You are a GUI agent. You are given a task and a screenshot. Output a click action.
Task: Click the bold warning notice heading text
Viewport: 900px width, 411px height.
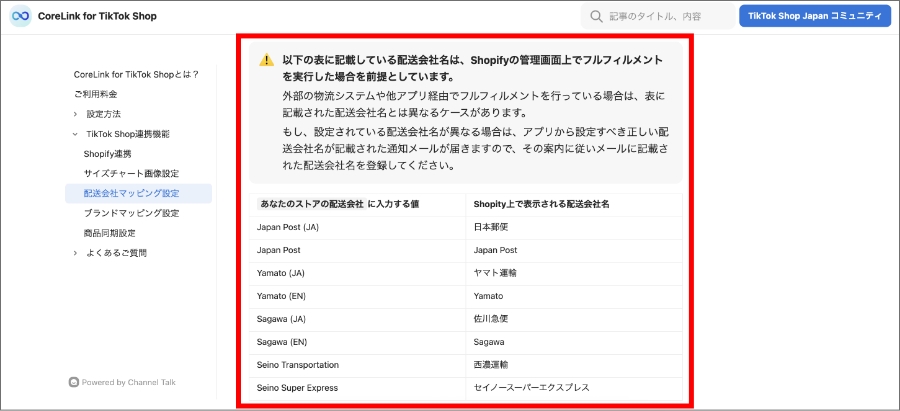pos(472,68)
